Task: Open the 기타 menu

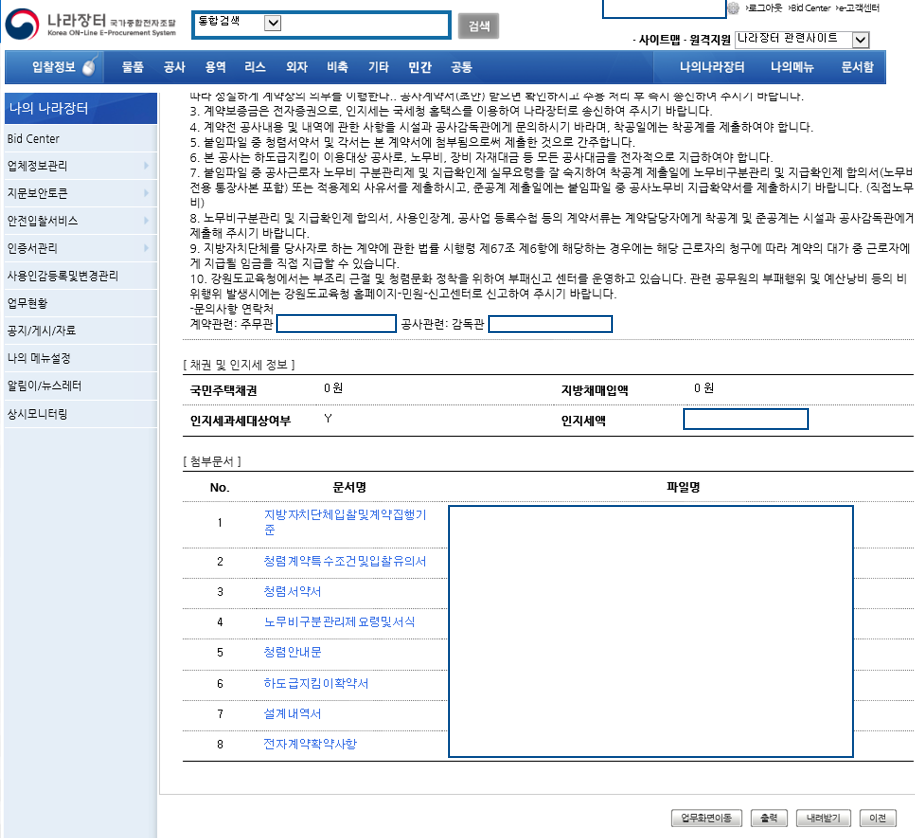Action: pos(378,67)
